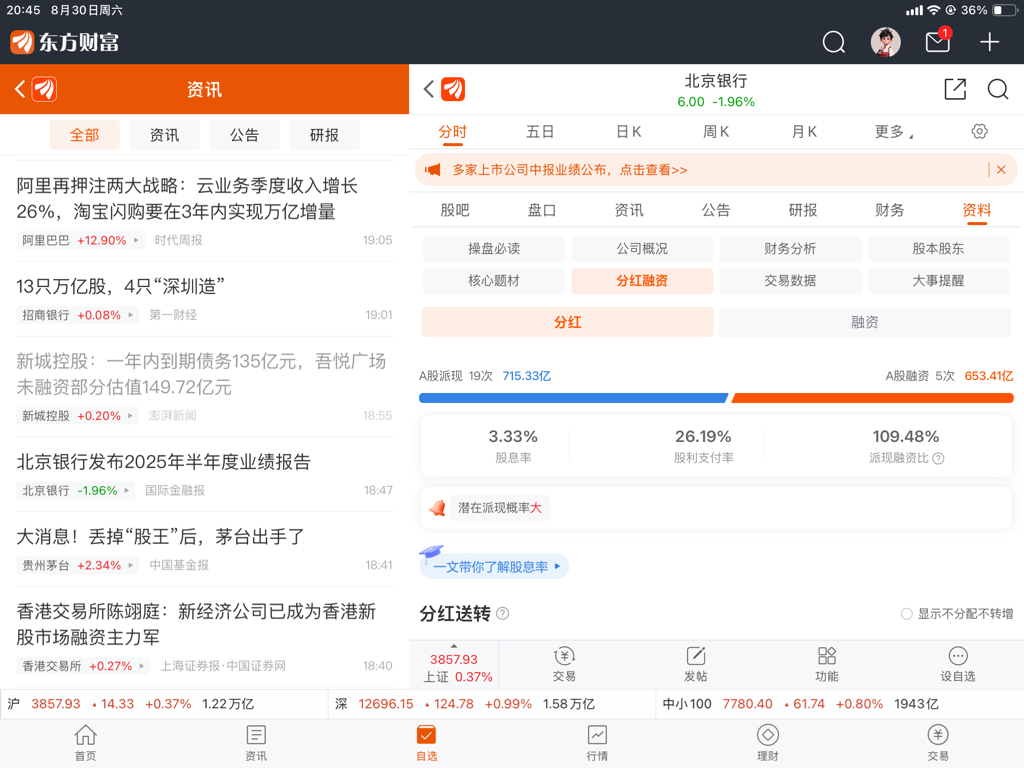The image size is (1024, 768).
Task: Open help icon beside 分红送转
Action: 502,613
